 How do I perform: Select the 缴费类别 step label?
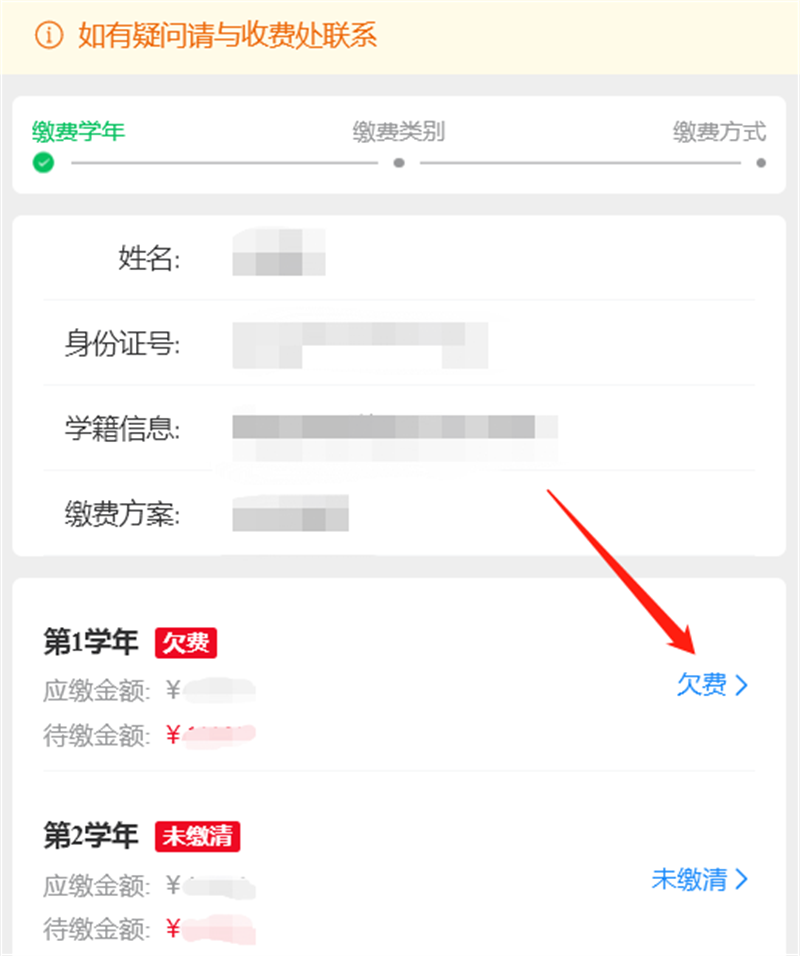399,131
